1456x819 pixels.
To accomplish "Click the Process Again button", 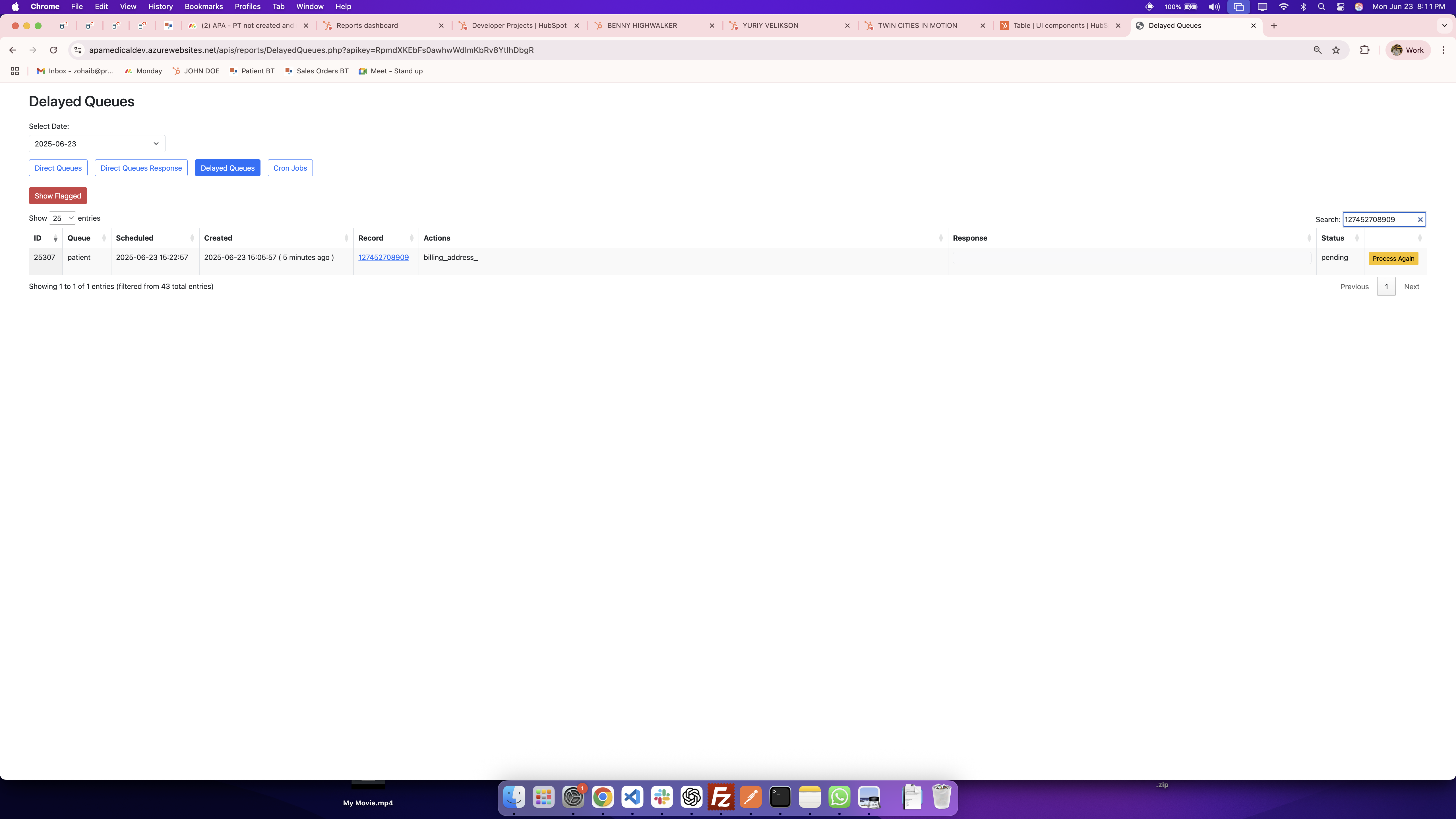I will coord(1393,258).
